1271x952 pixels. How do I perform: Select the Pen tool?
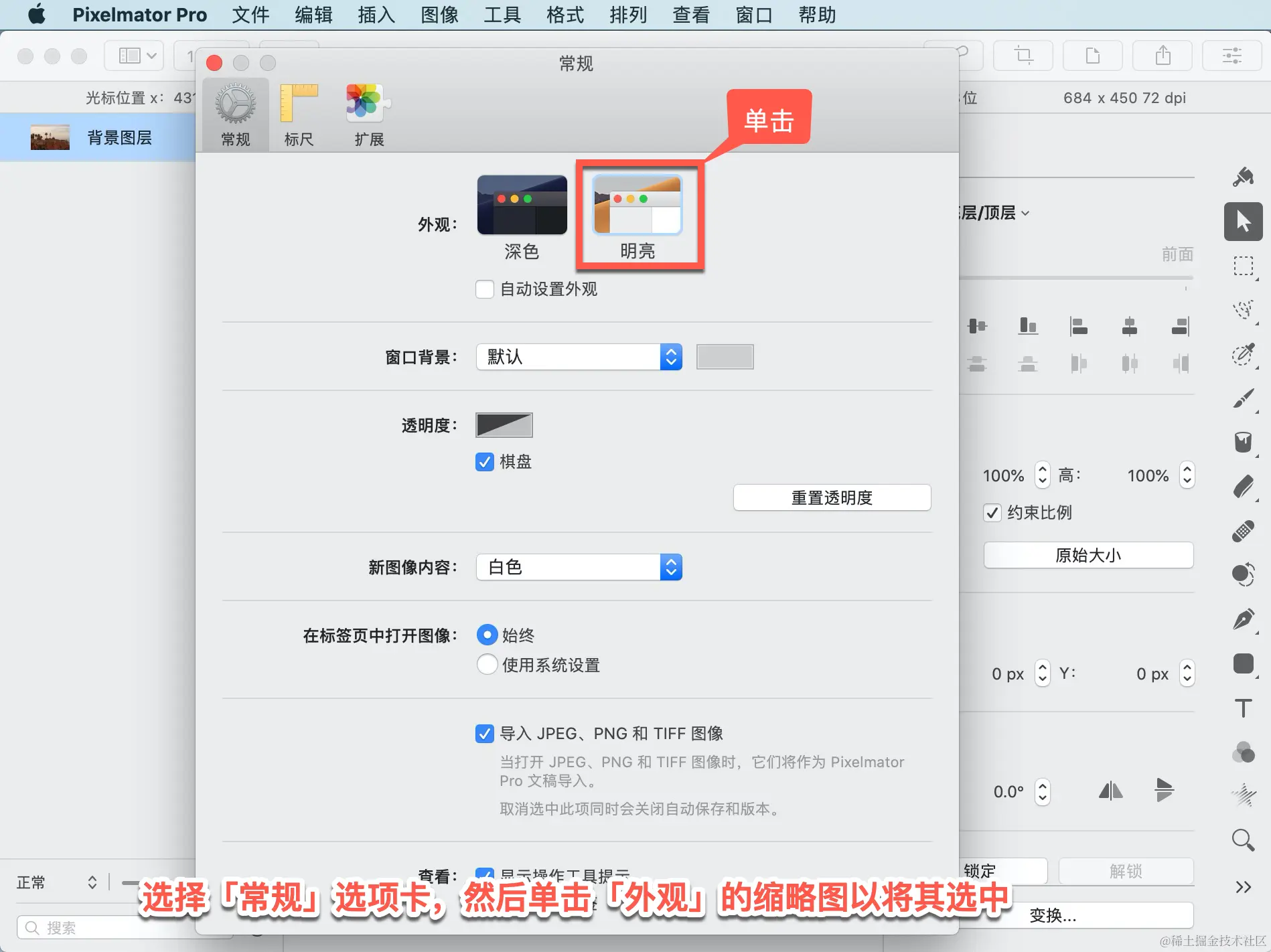pyautogui.click(x=1243, y=619)
